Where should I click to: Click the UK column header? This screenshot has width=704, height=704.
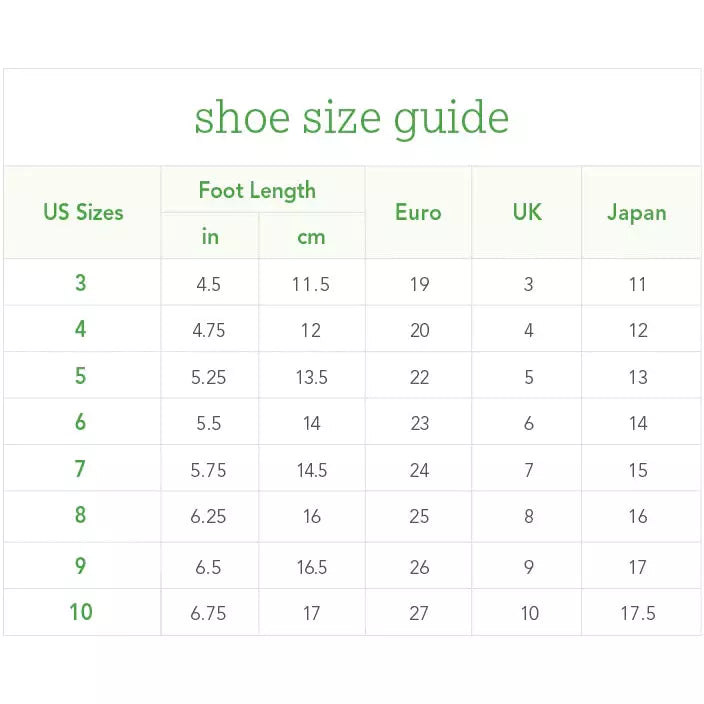(x=527, y=212)
